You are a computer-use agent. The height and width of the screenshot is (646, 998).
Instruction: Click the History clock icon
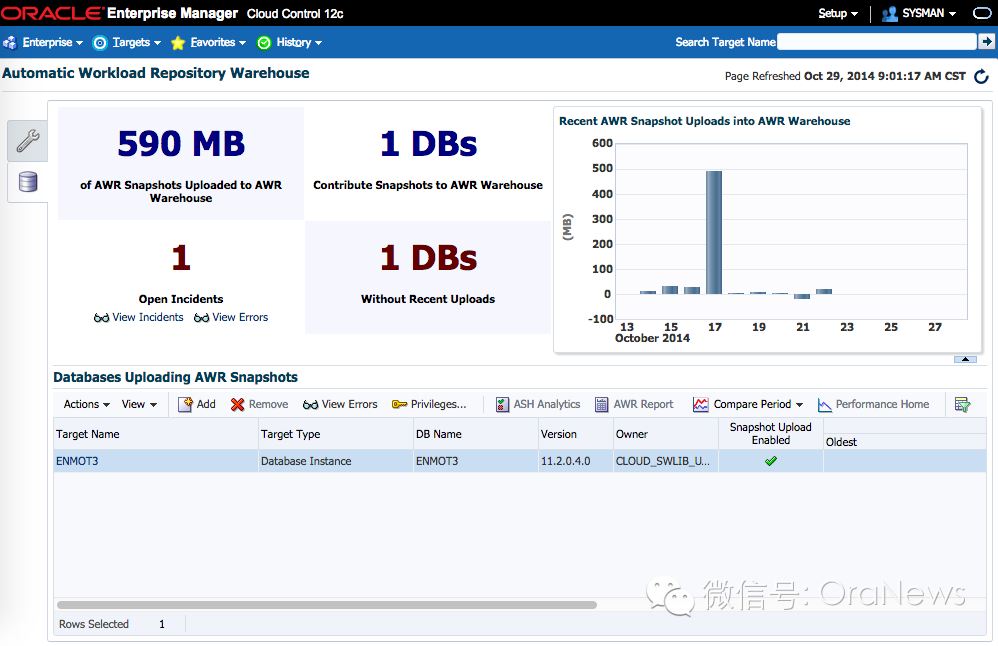pyautogui.click(x=264, y=43)
